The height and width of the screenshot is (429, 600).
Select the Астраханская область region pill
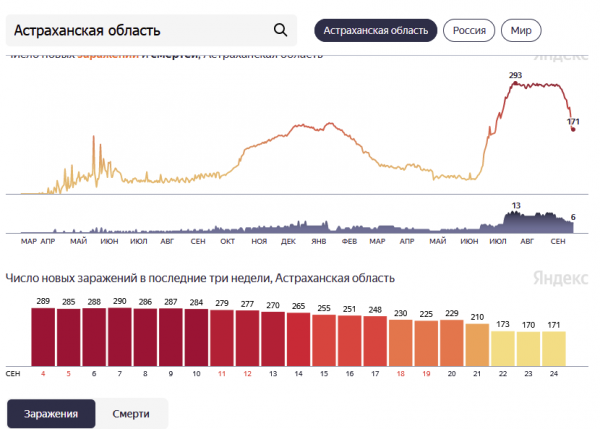375,30
